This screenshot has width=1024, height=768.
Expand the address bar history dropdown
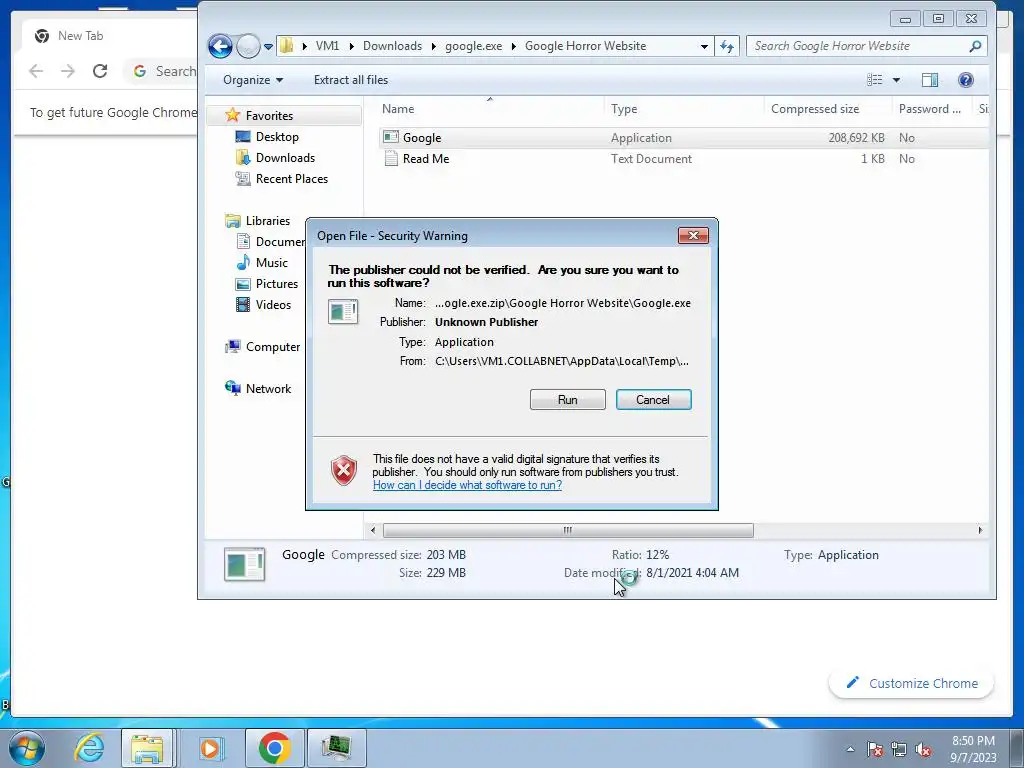click(704, 46)
